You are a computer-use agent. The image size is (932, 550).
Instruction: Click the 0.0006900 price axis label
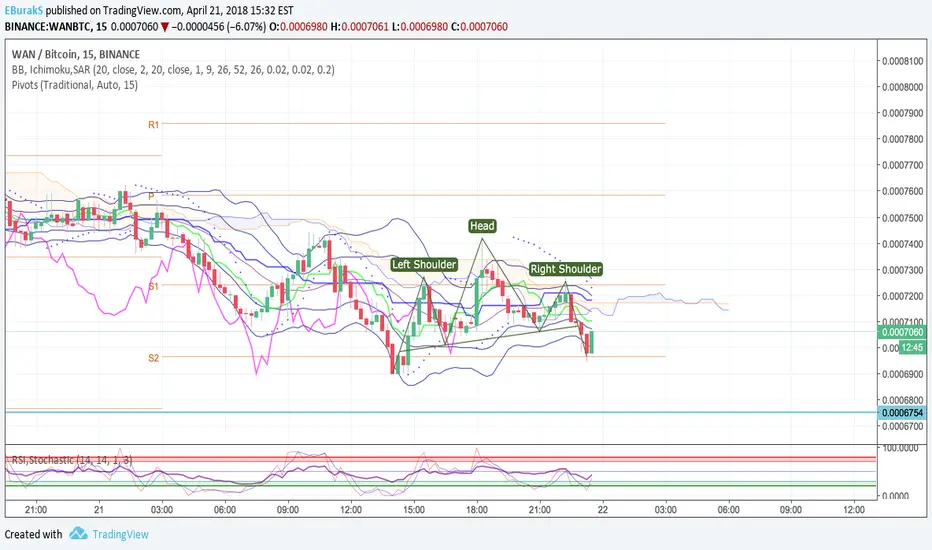(902, 374)
